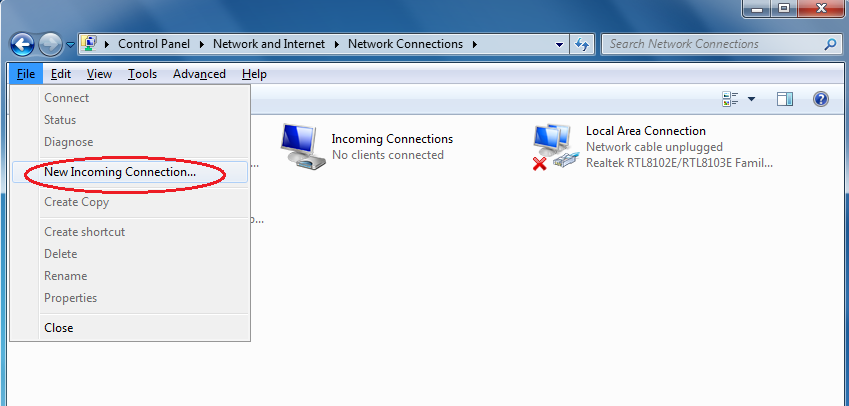849x406 pixels.
Task: Open the Edit menu
Action: coord(61,74)
